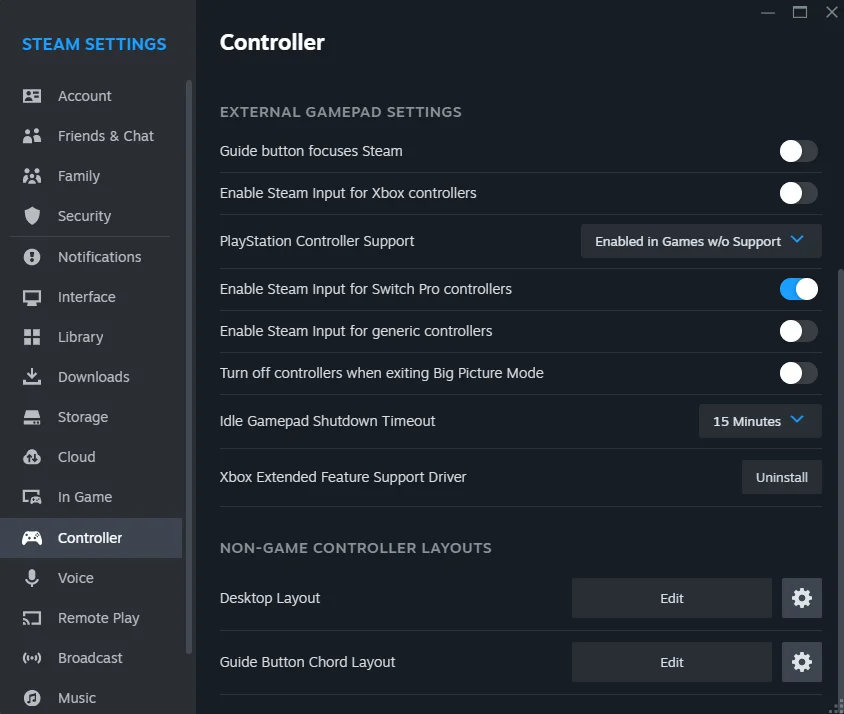
Task: Go to Storage settings
Action: coord(91,417)
